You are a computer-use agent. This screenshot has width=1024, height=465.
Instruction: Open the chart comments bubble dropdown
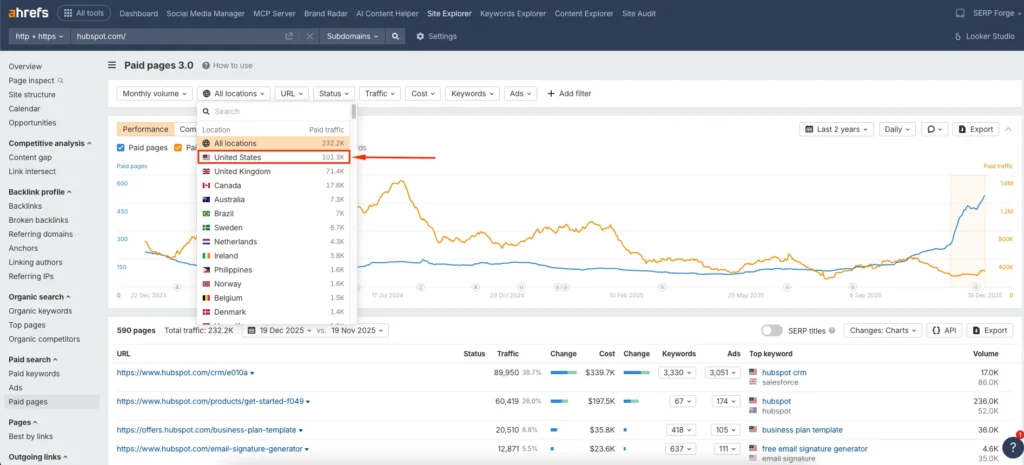click(934, 129)
